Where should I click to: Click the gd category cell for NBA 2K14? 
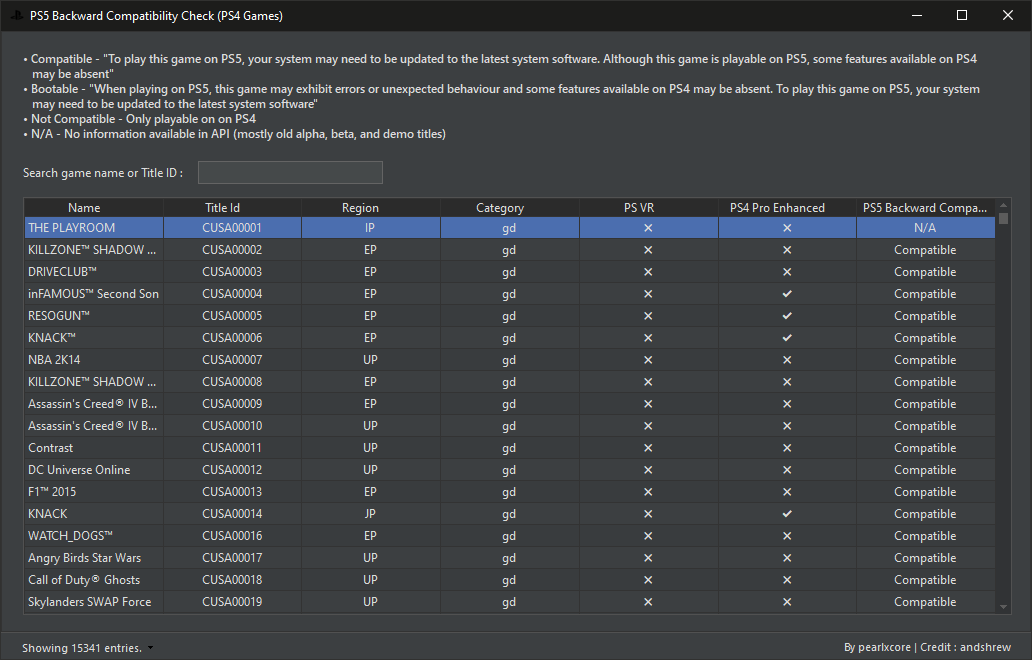coord(509,360)
